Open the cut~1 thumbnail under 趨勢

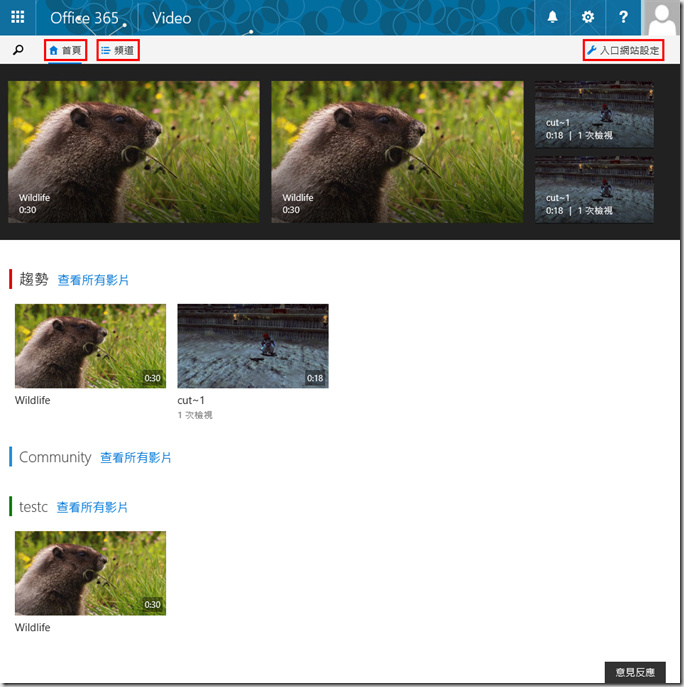(x=253, y=346)
